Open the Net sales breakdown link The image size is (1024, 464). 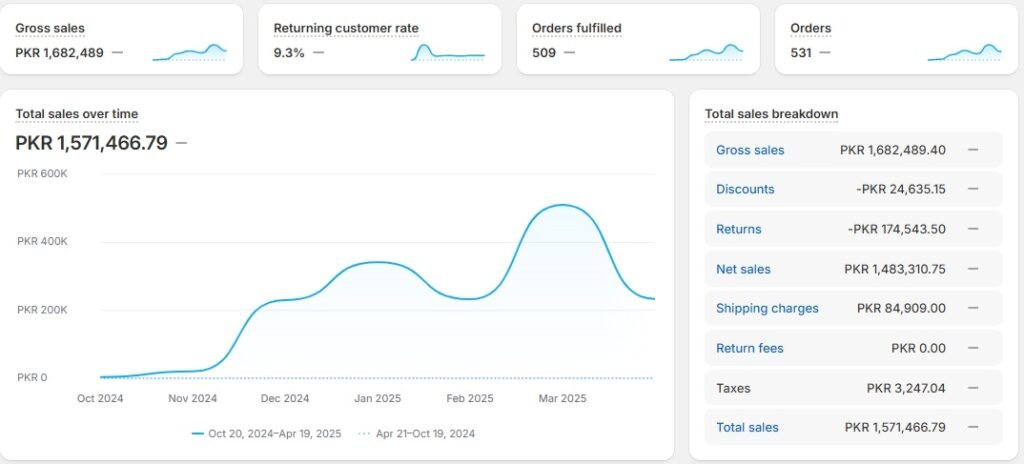click(x=743, y=269)
